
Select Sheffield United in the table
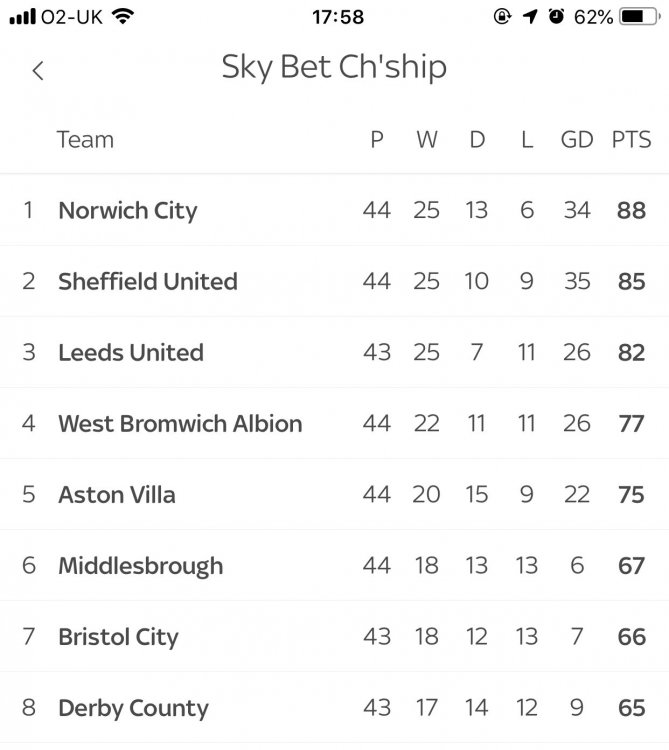[148, 281]
